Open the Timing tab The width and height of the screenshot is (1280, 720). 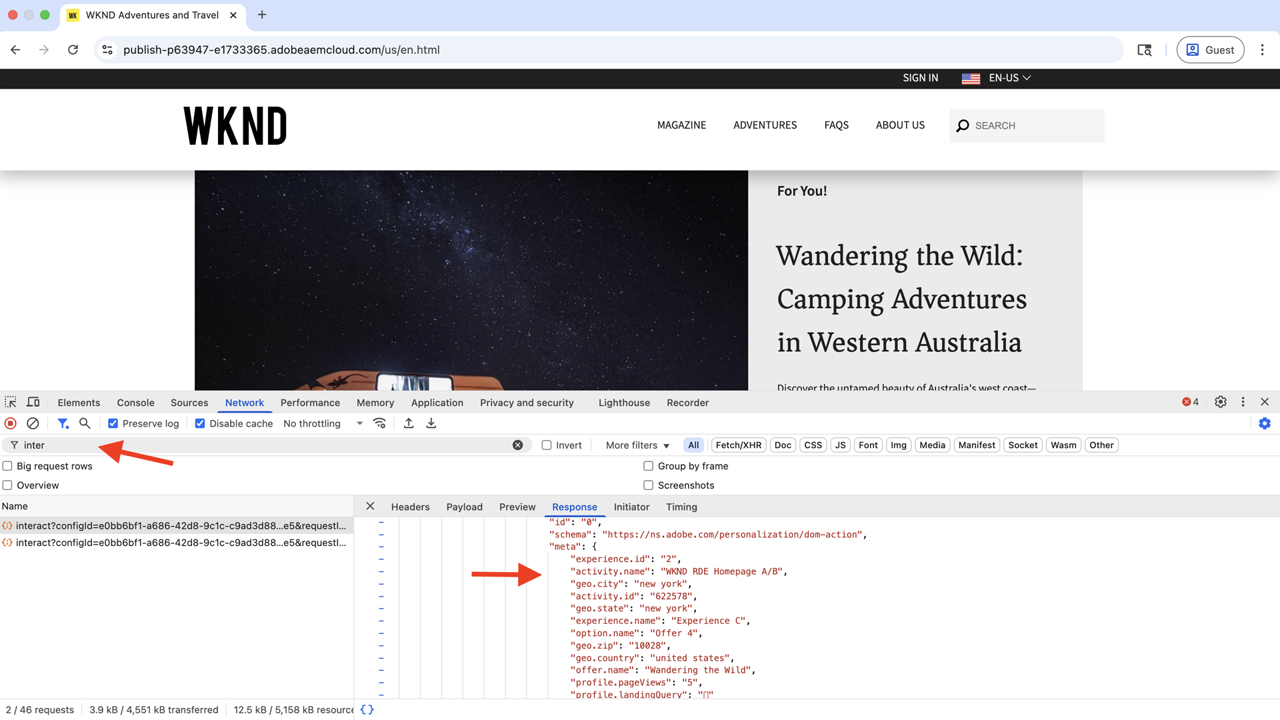(681, 507)
